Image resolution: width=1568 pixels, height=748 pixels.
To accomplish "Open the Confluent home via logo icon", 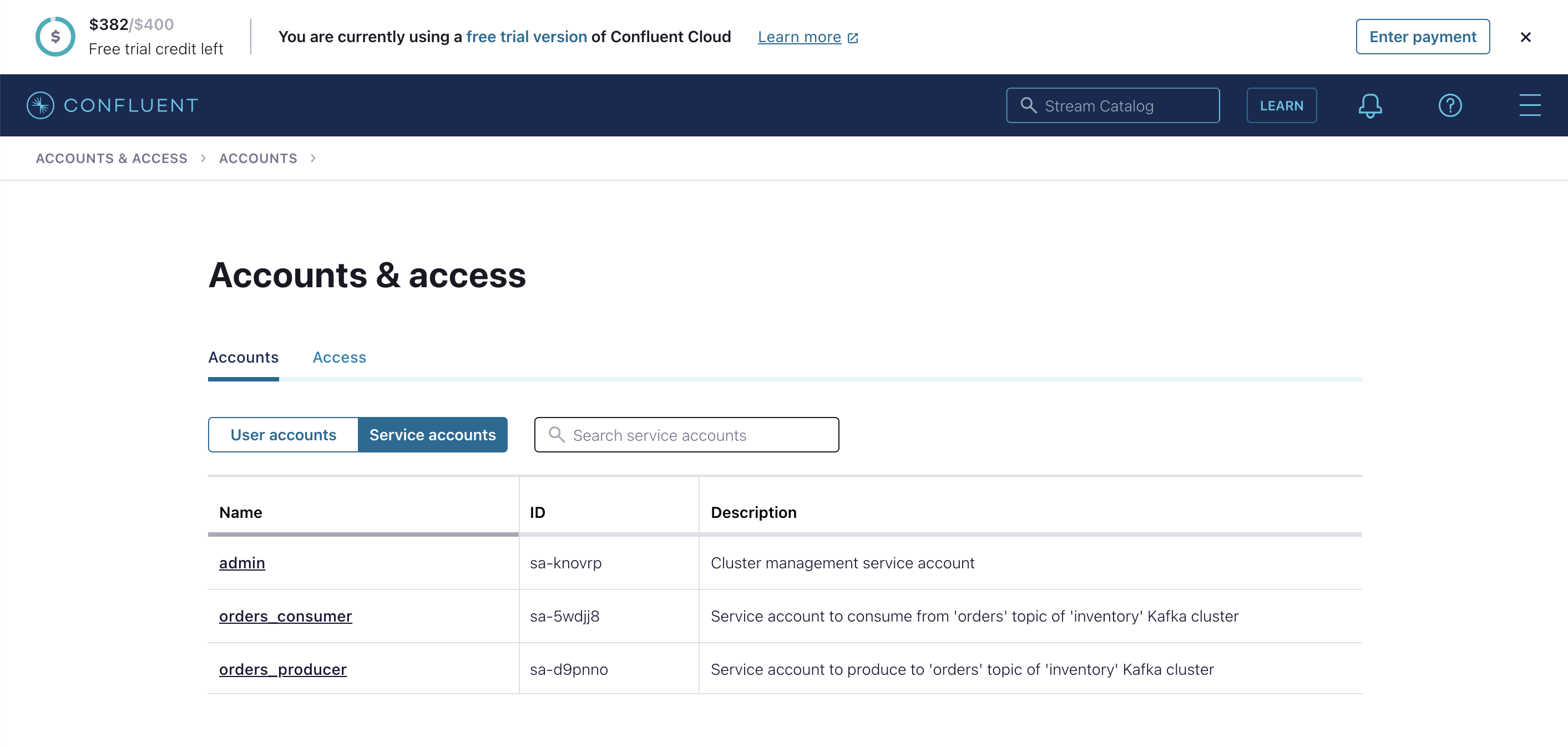I will click(39, 105).
